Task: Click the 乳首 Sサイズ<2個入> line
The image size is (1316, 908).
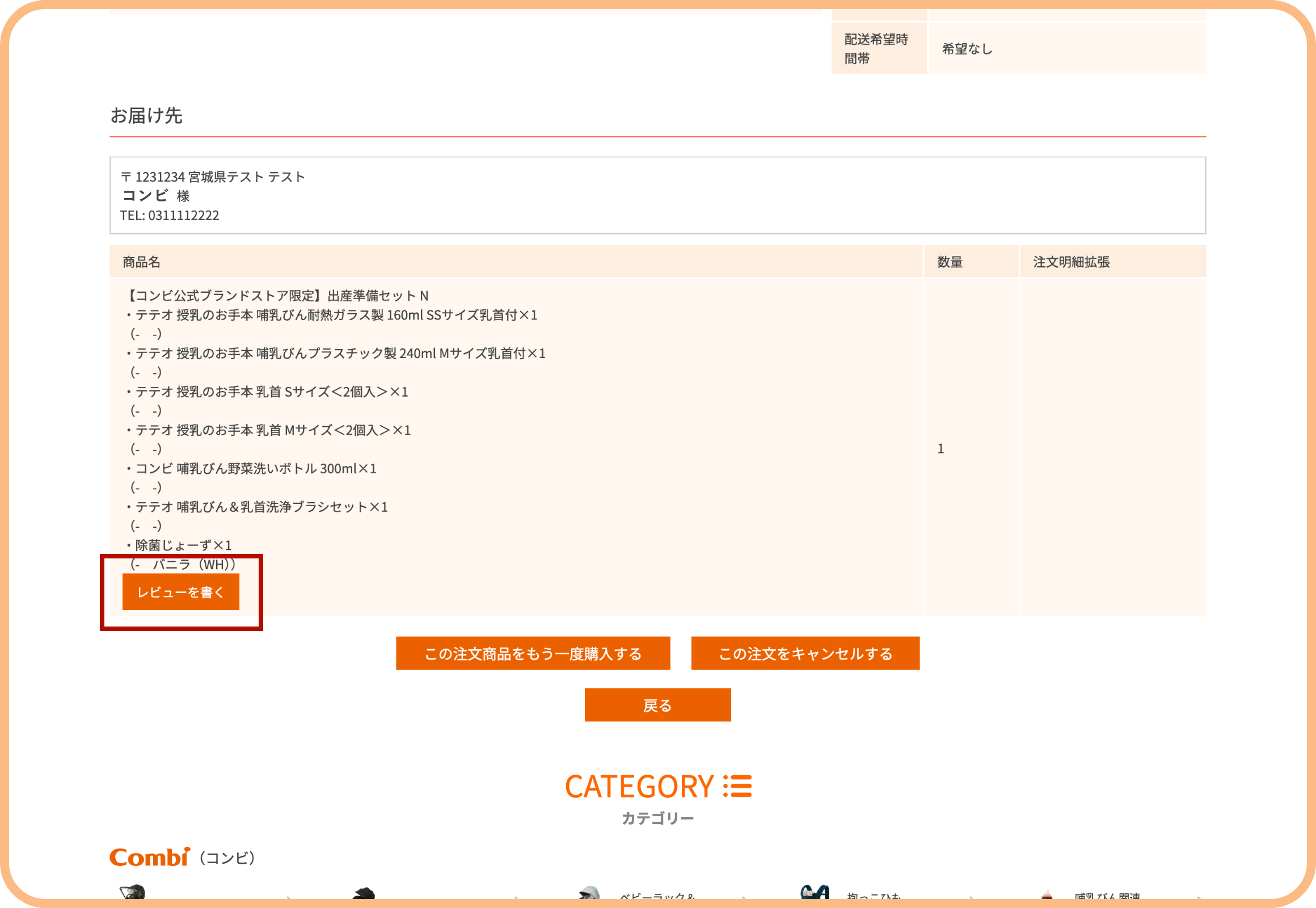Action: click(267, 392)
